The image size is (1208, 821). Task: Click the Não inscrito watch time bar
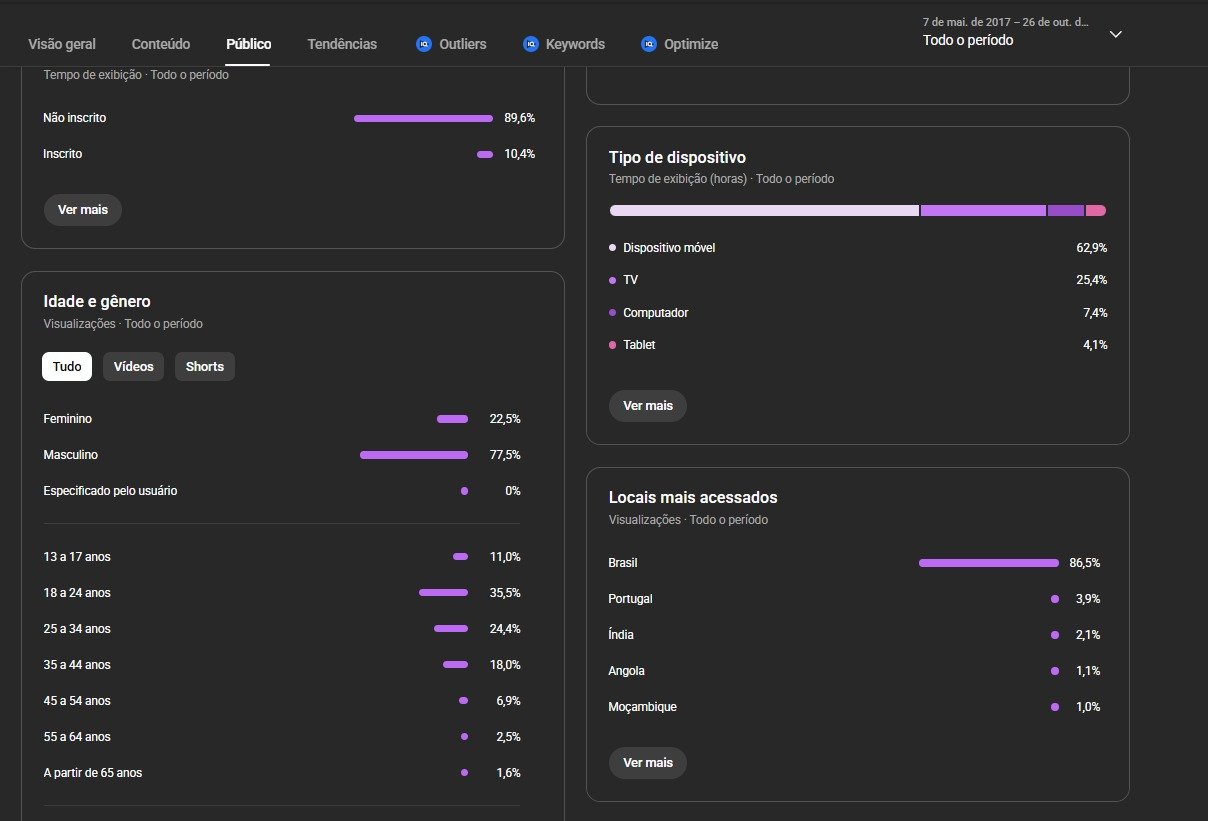point(423,118)
